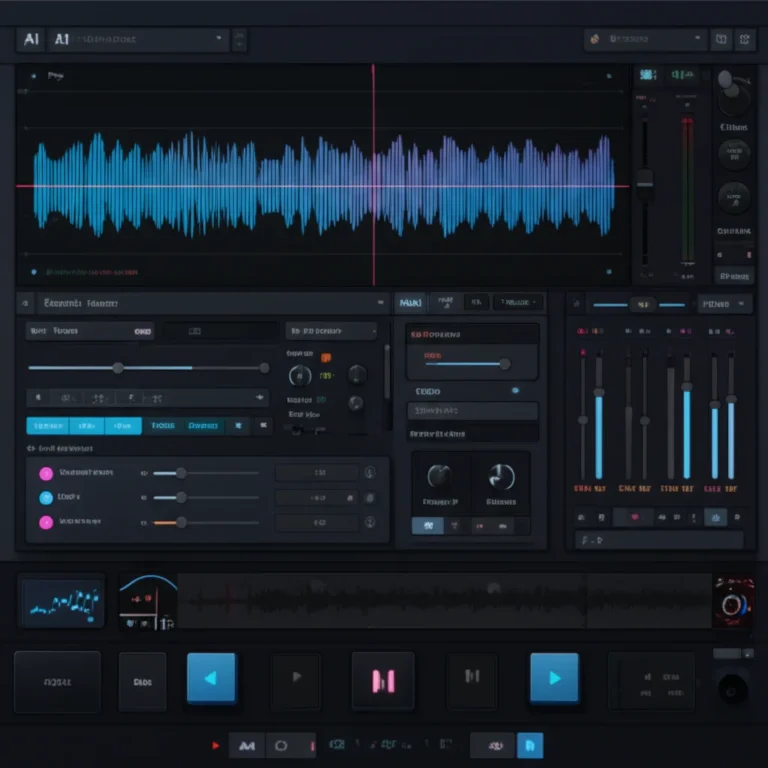This screenshot has height=768, width=768.
Task: Click the large round knob at top right
Action: click(734, 98)
